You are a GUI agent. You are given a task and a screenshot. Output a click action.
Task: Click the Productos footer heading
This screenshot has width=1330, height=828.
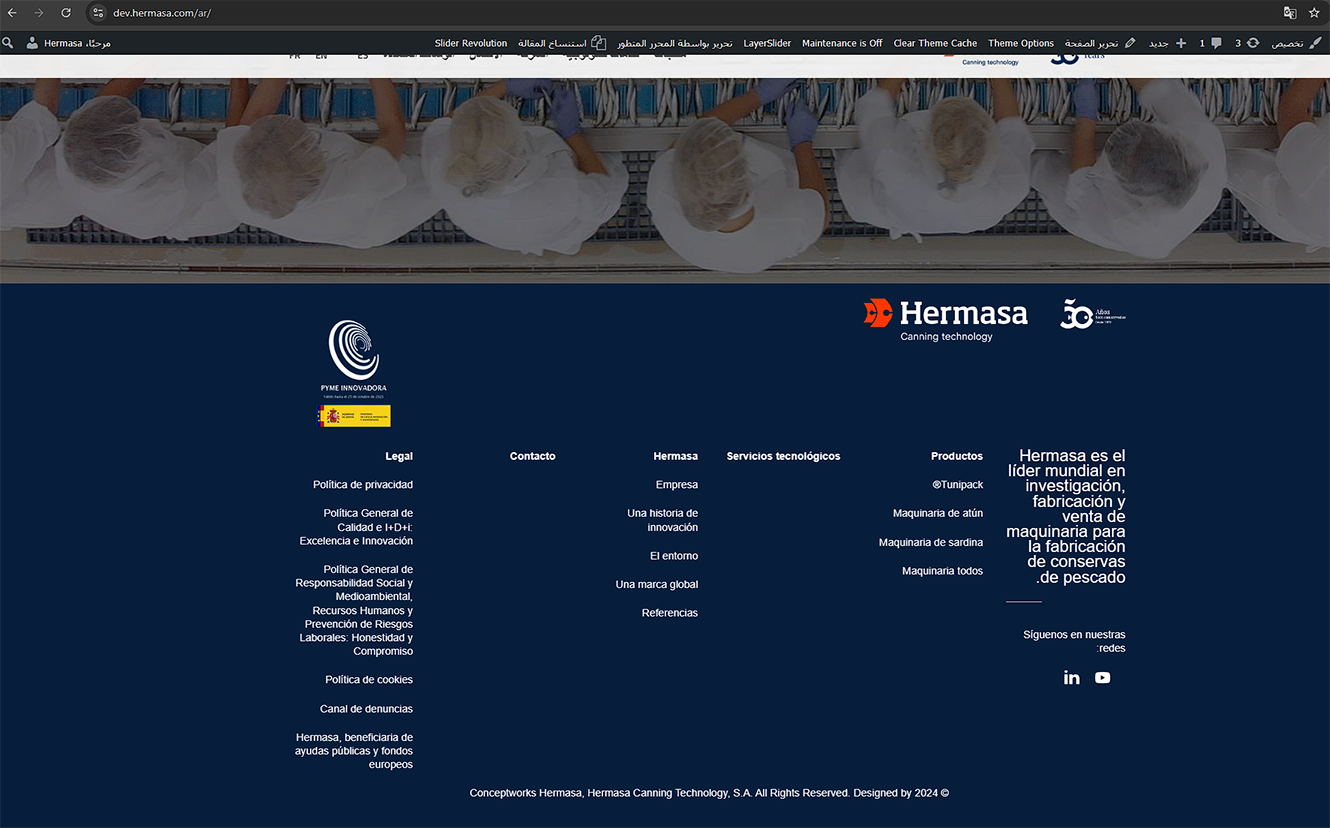957,456
